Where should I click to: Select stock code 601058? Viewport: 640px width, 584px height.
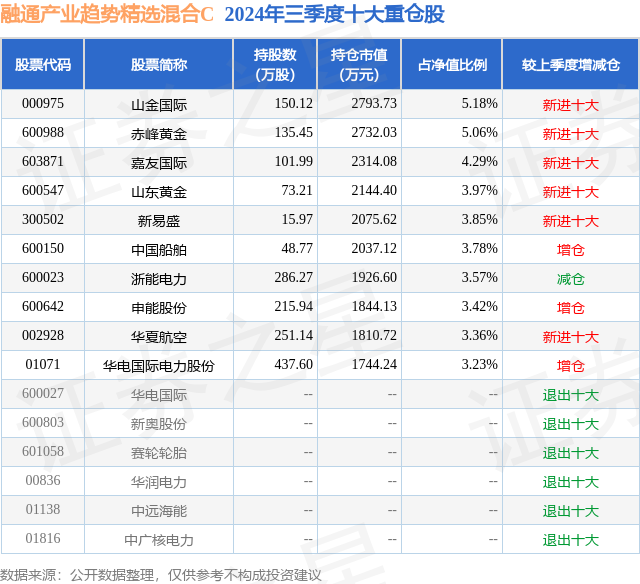point(43,451)
